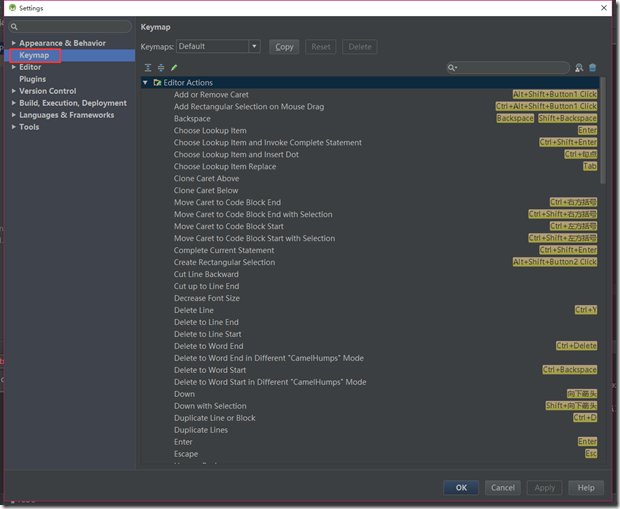Image resolution: width=620 pixels, height=509 pixels.
Task: Select Keymap in the settings sidebar
Action: 34,55
